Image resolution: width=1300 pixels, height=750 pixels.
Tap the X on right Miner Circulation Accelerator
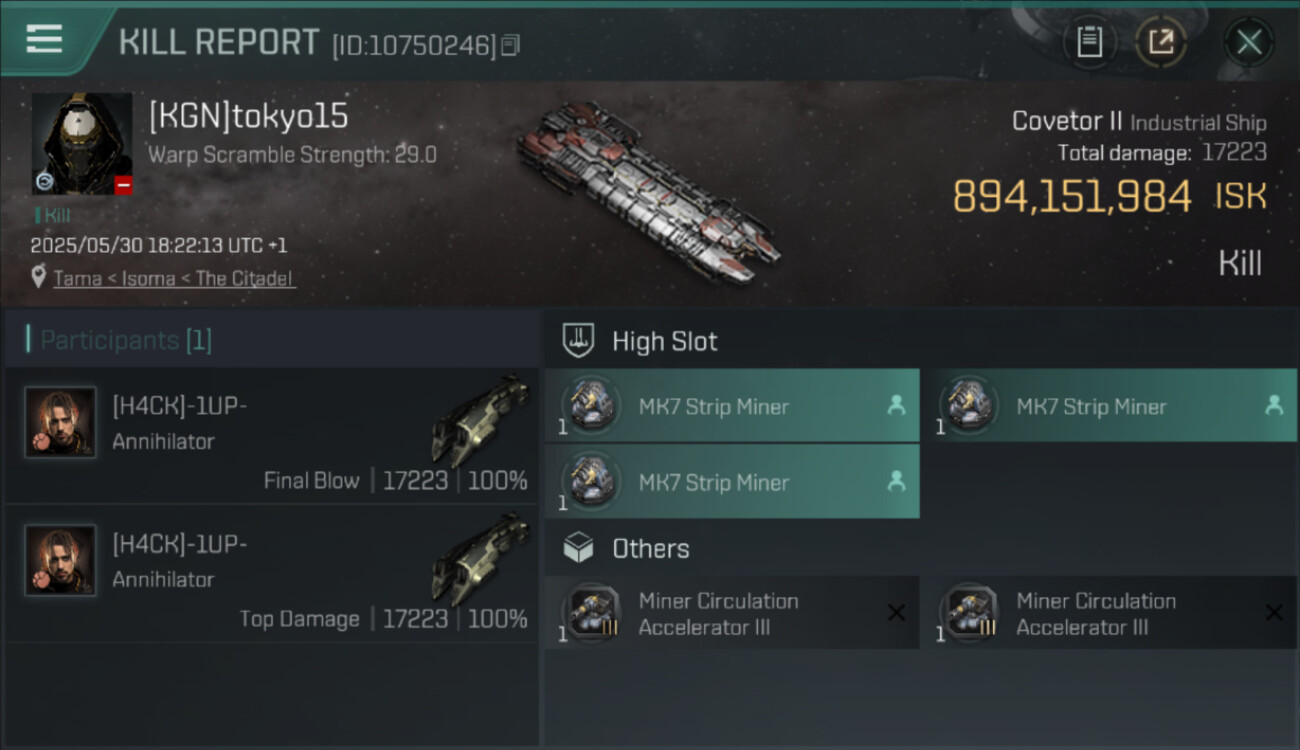click(1273, 613)
